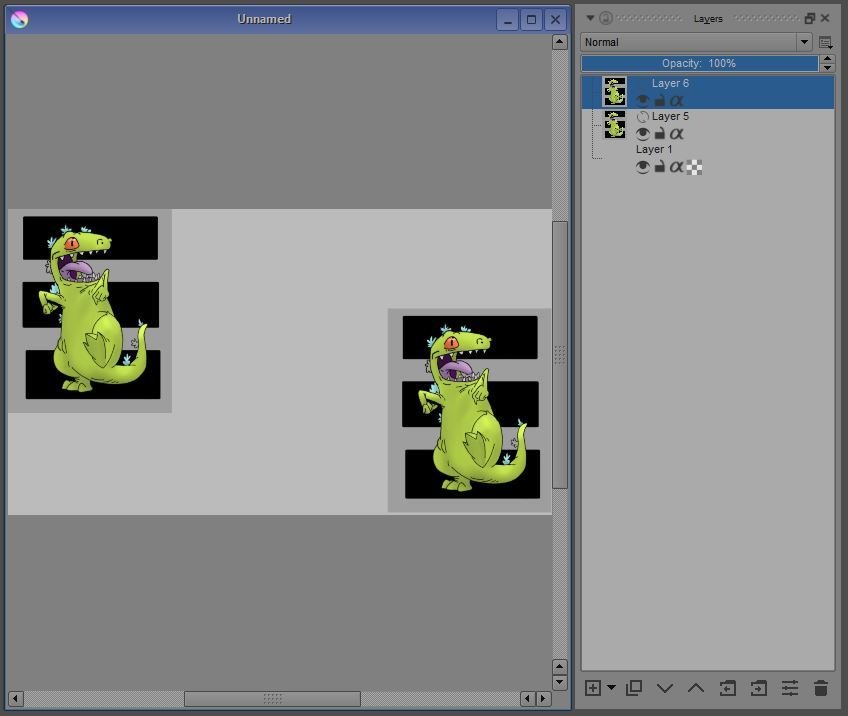Click the dinosaur image on canvas left
The width and height of the screenshot is (848, 716).
(x=90, y=311)
